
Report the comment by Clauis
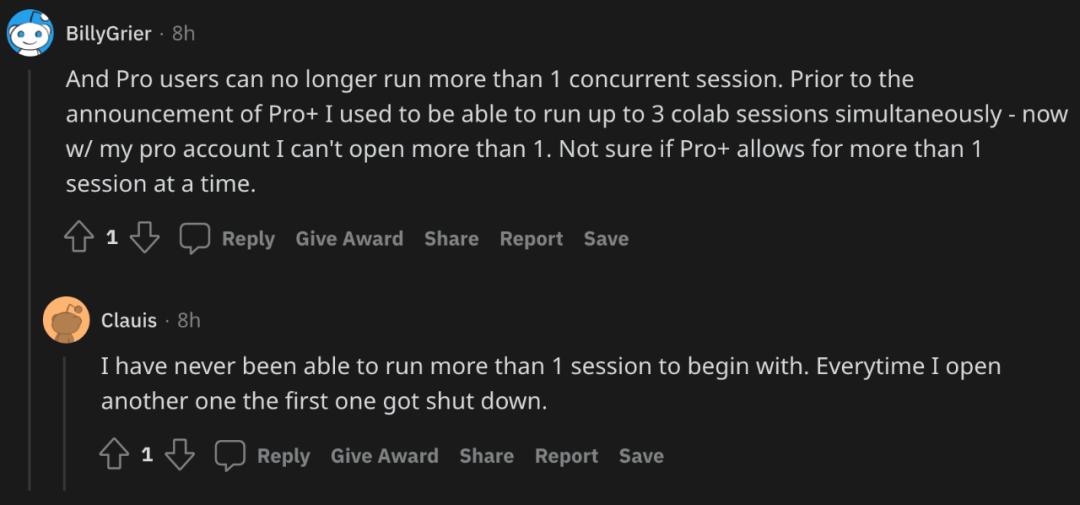(x=566, y=456)
